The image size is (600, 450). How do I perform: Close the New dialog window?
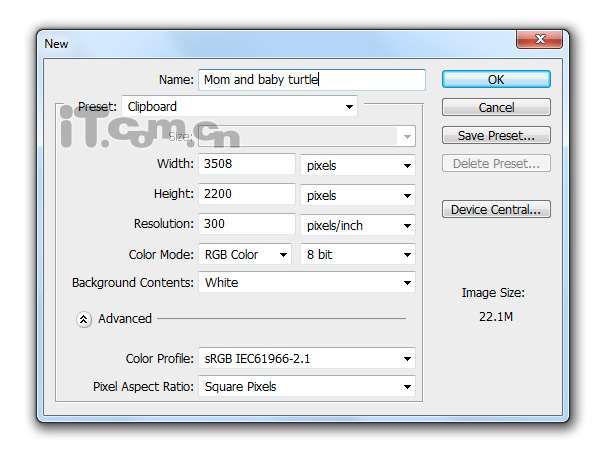[539, 40]
